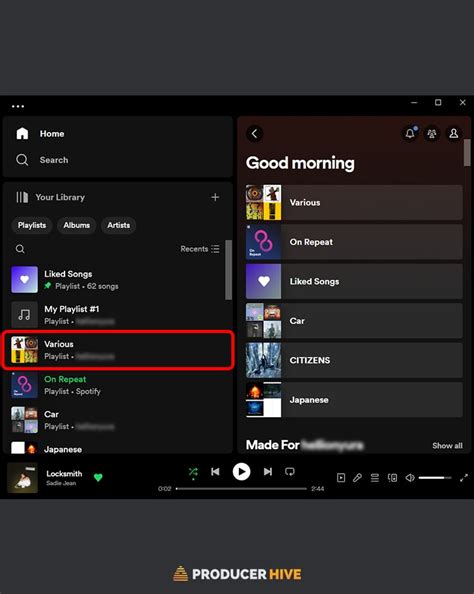This screenshot has width=474, height=594.
Task: Open Japanese playlist in library list
Action: 117,448
